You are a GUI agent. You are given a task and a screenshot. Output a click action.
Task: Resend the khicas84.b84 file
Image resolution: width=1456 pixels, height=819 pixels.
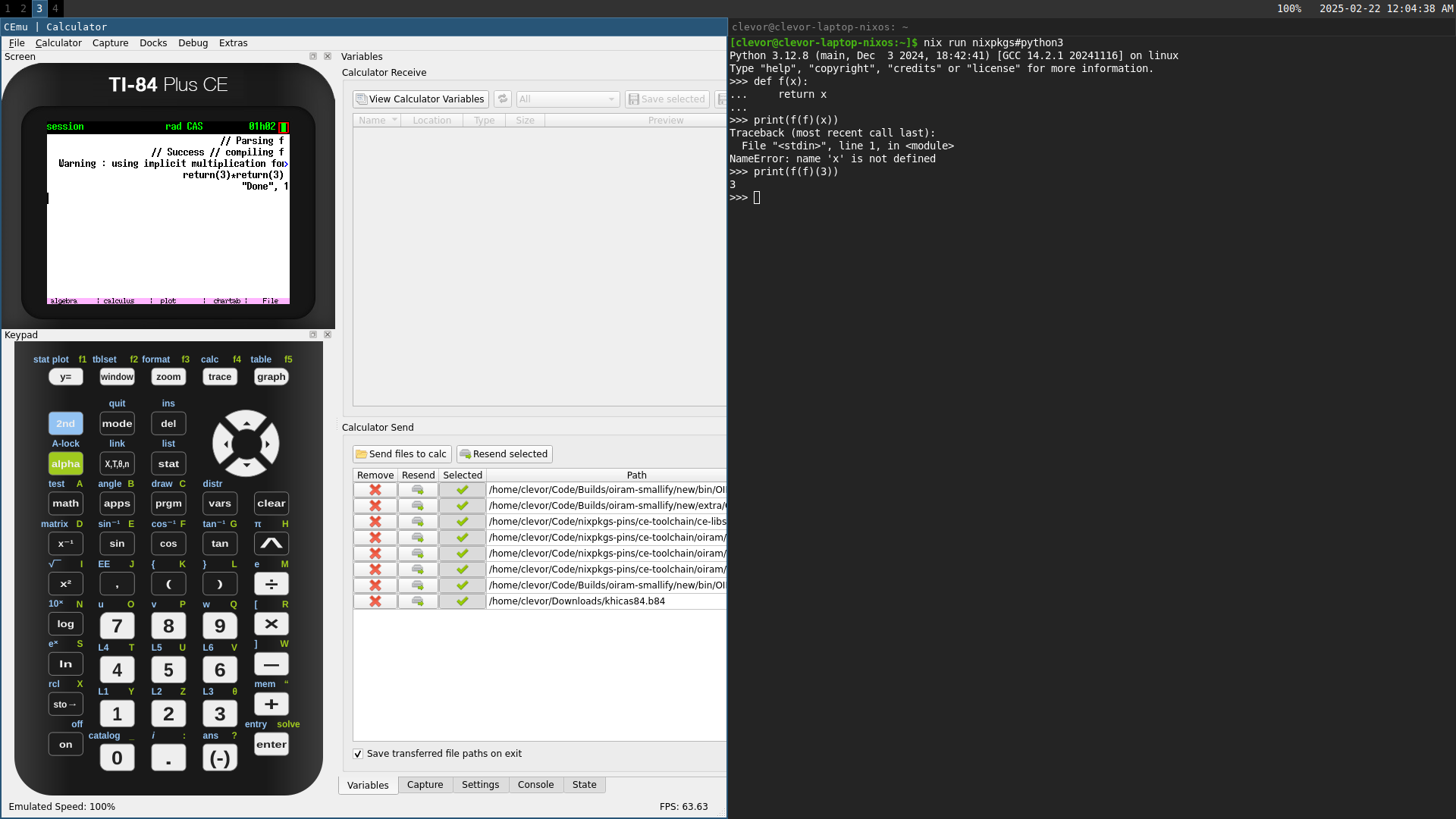[x=418, y=601]
